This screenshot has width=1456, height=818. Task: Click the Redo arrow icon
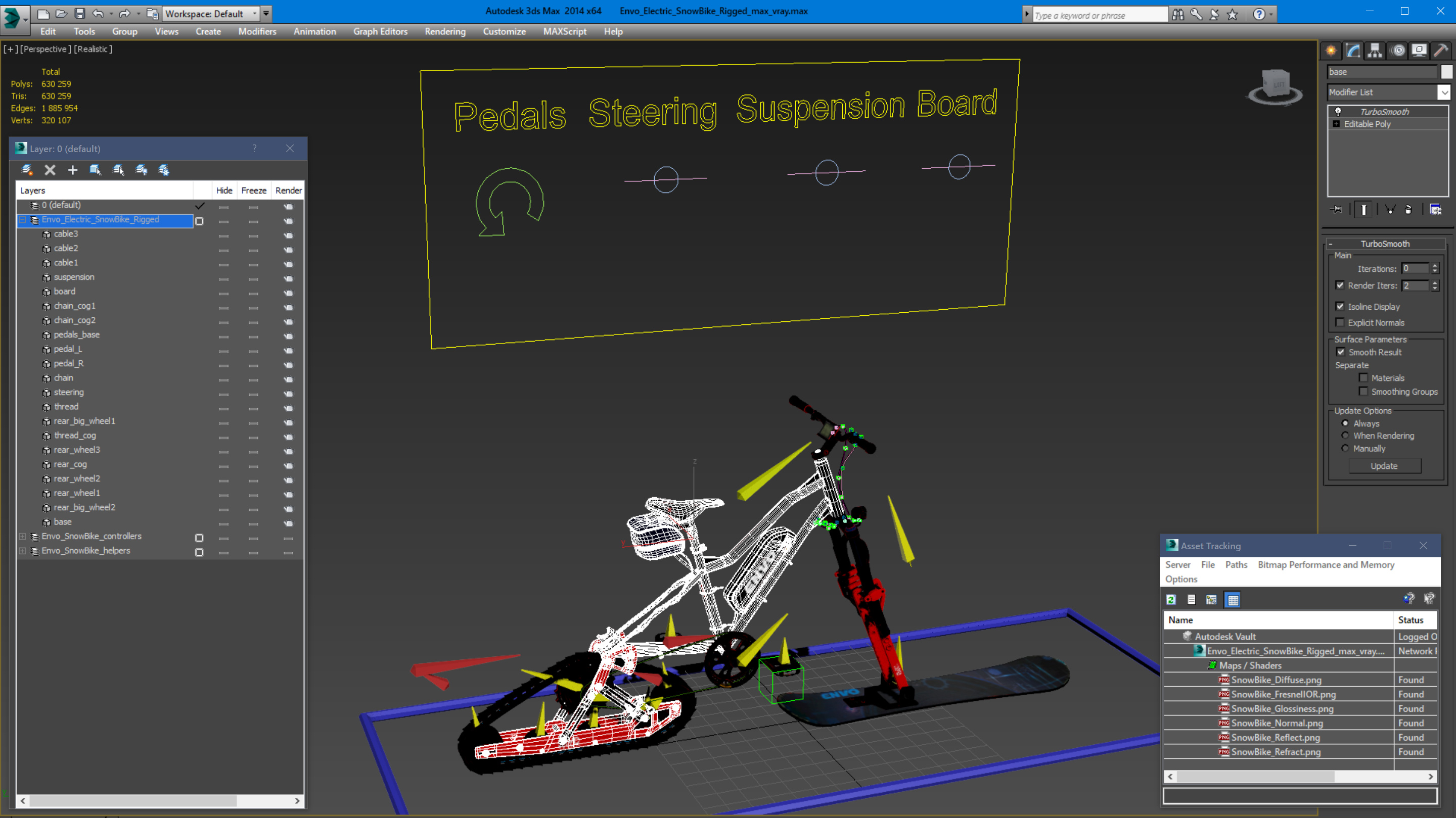pyautogui.click(x=125, y=14)
